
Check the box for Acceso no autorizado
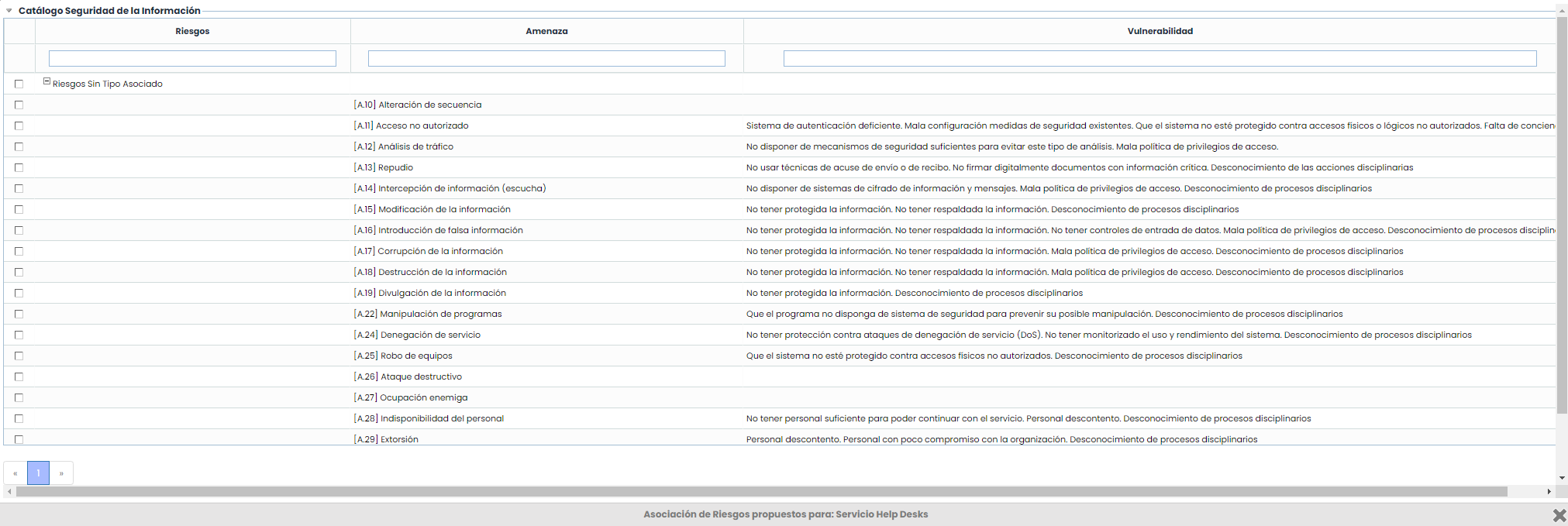point(19,125)
